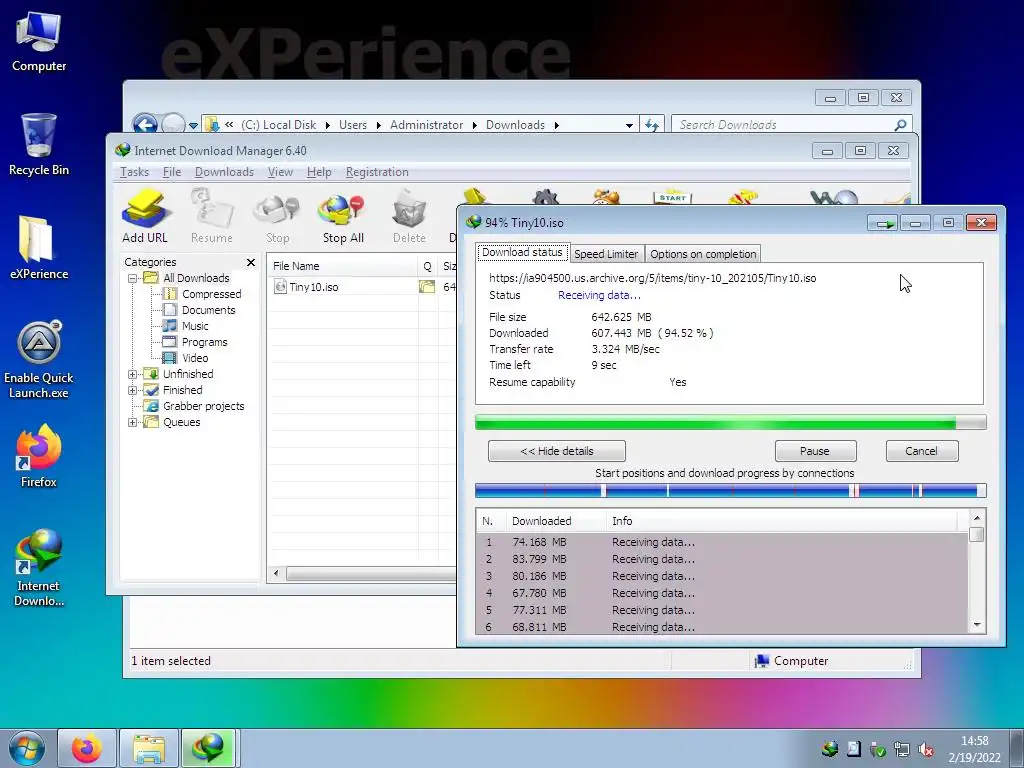Screen dimensions: 1024x768
Task: Click the Resume toolbar icon
Action: click(212, 217)
